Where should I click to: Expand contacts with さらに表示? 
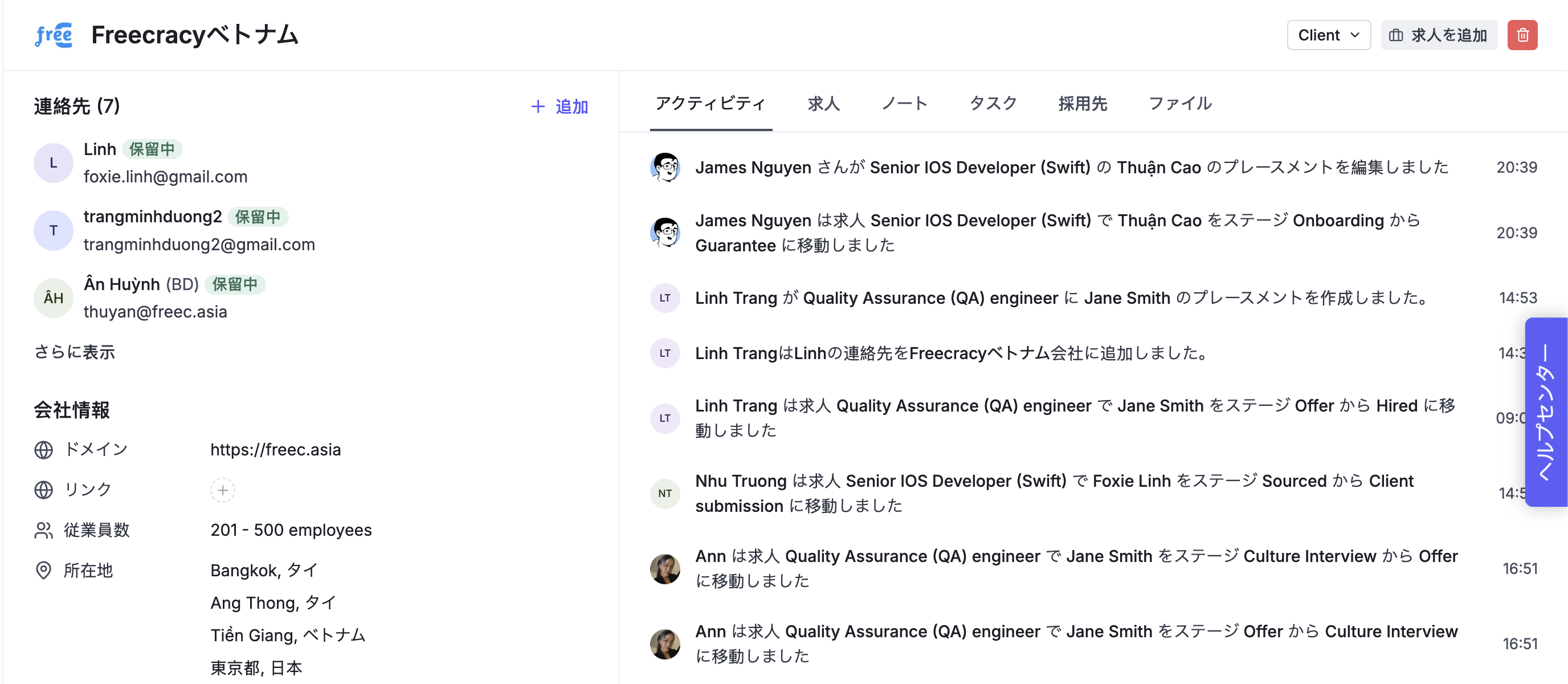click(x=74, y=352)
